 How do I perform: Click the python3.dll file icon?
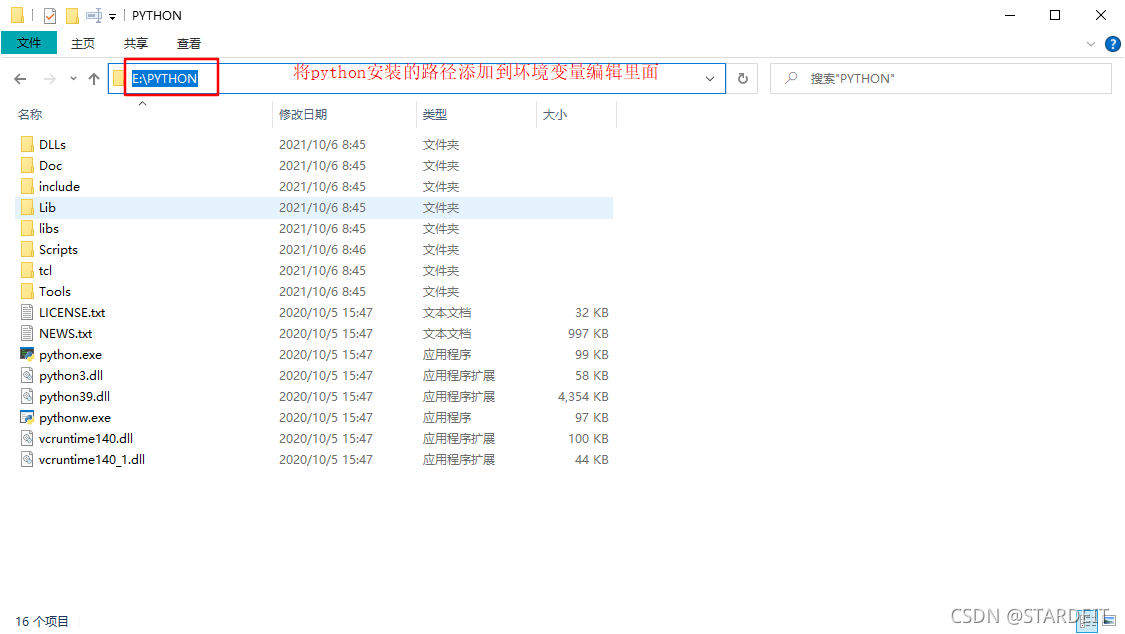(x=27, y=375)
